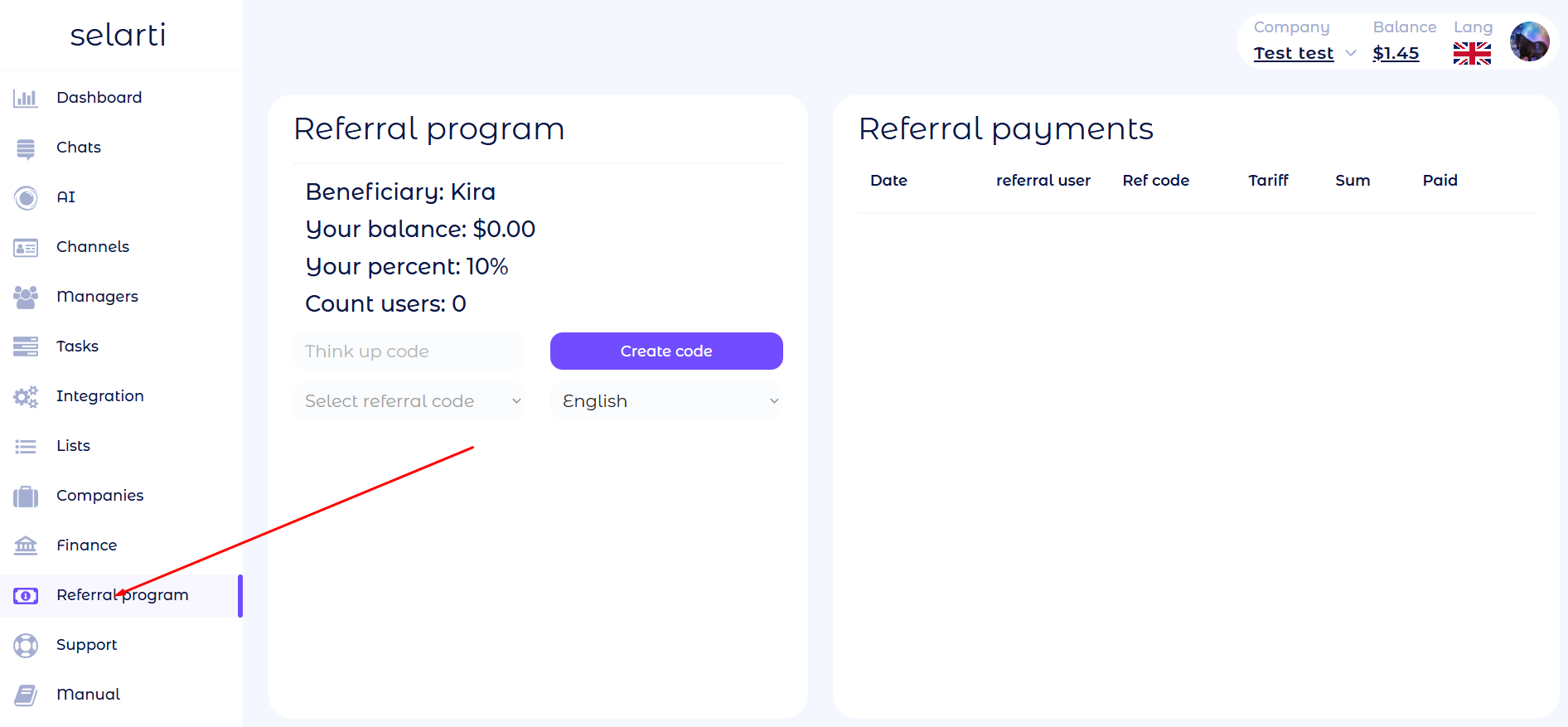This screenshot has height=727, width=1568.
Task: Expand the Test test company selector
Action: click(x=1304, y=53)
